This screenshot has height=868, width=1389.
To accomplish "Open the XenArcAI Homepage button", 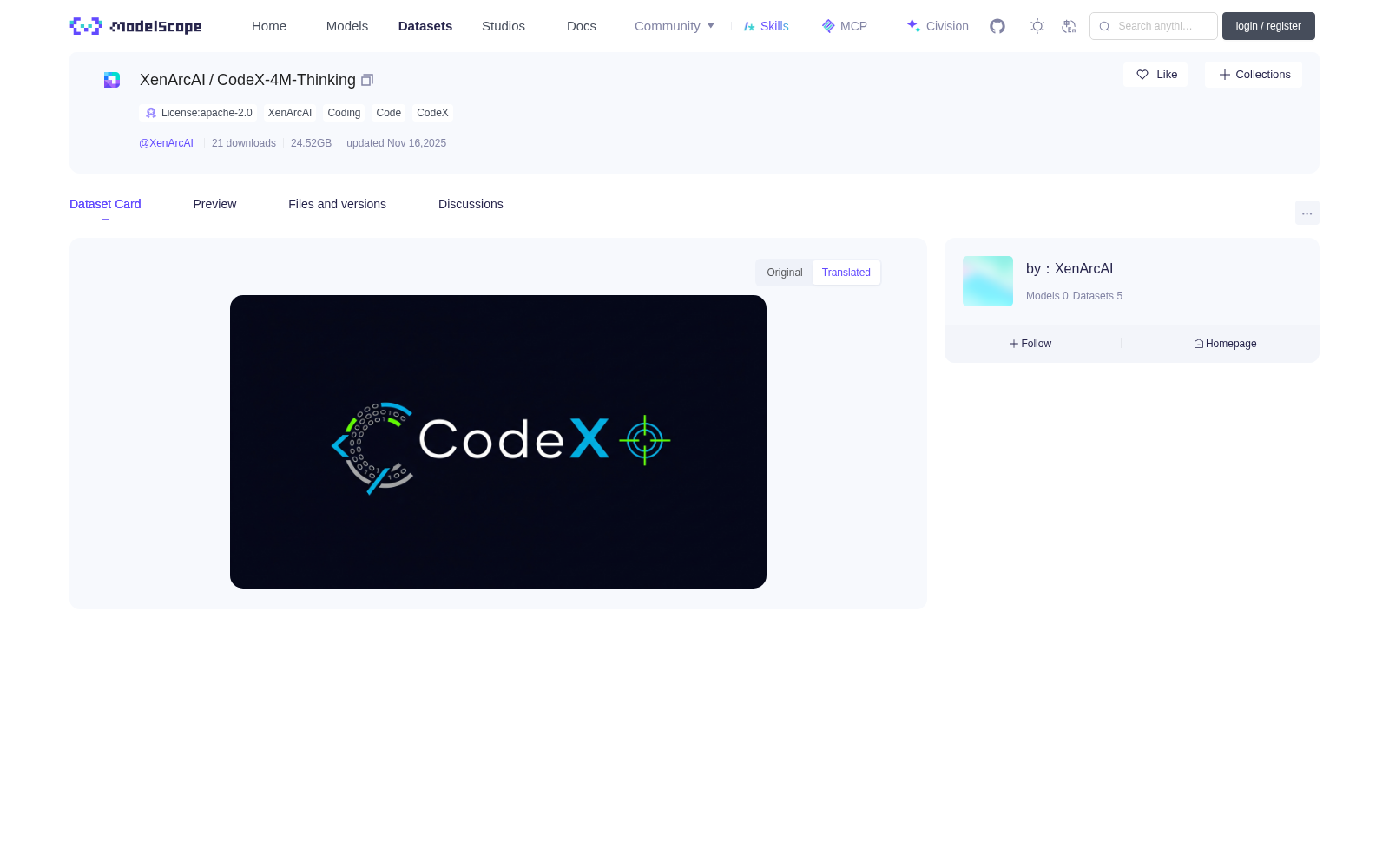I will (1225, 344).
